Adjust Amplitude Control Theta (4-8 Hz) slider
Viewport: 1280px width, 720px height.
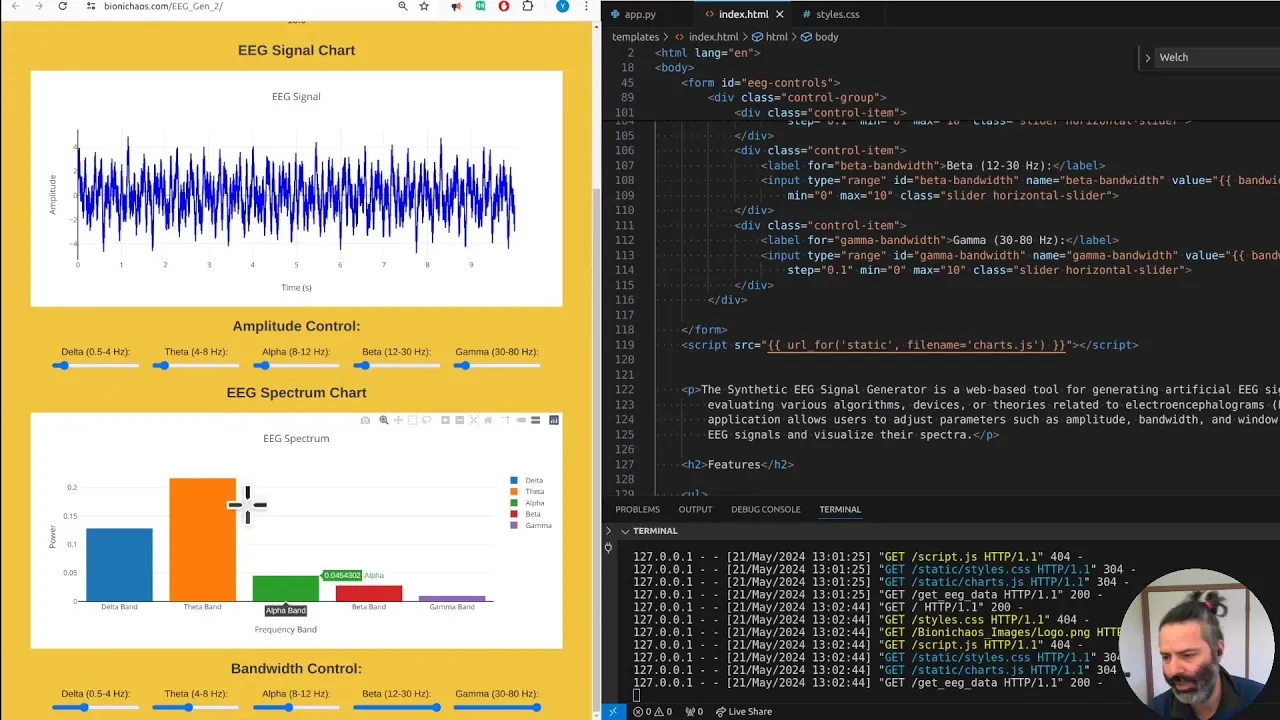[196, 366]
